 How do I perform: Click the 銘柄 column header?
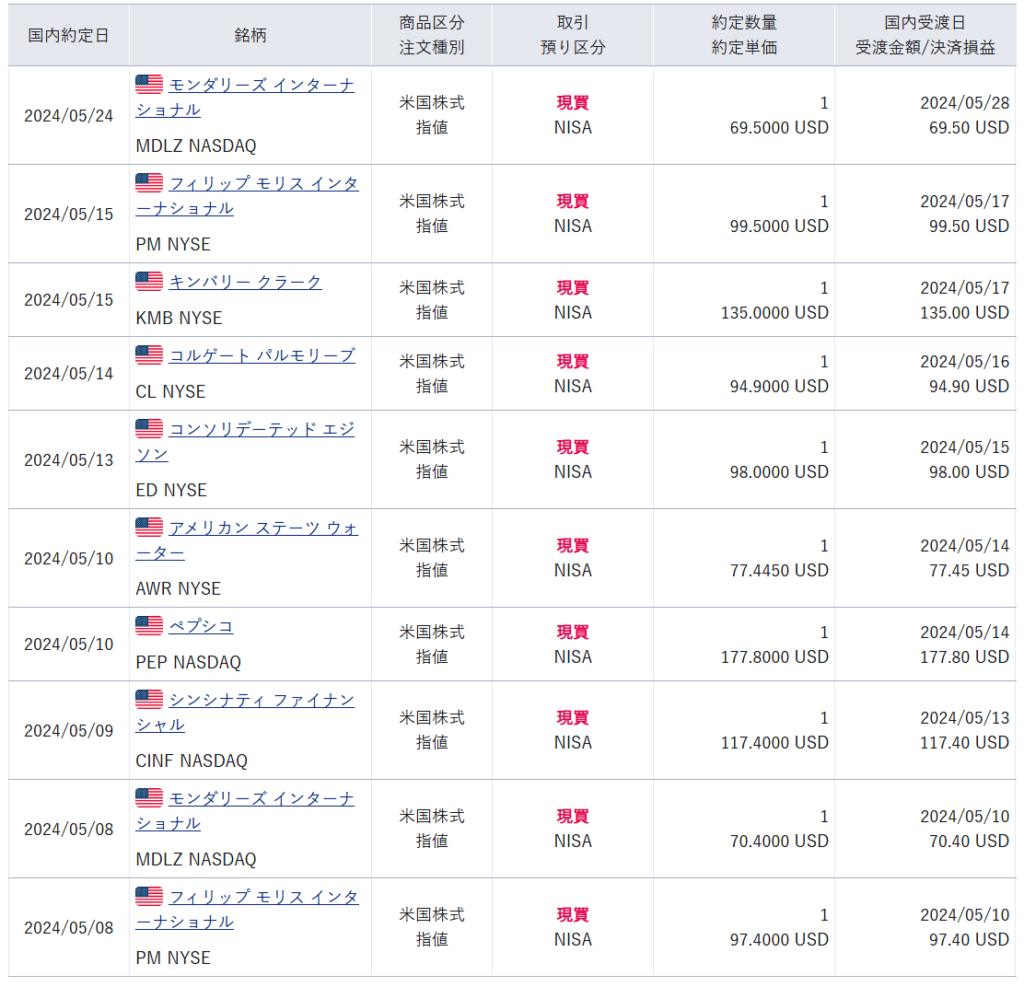coord(250,35)
